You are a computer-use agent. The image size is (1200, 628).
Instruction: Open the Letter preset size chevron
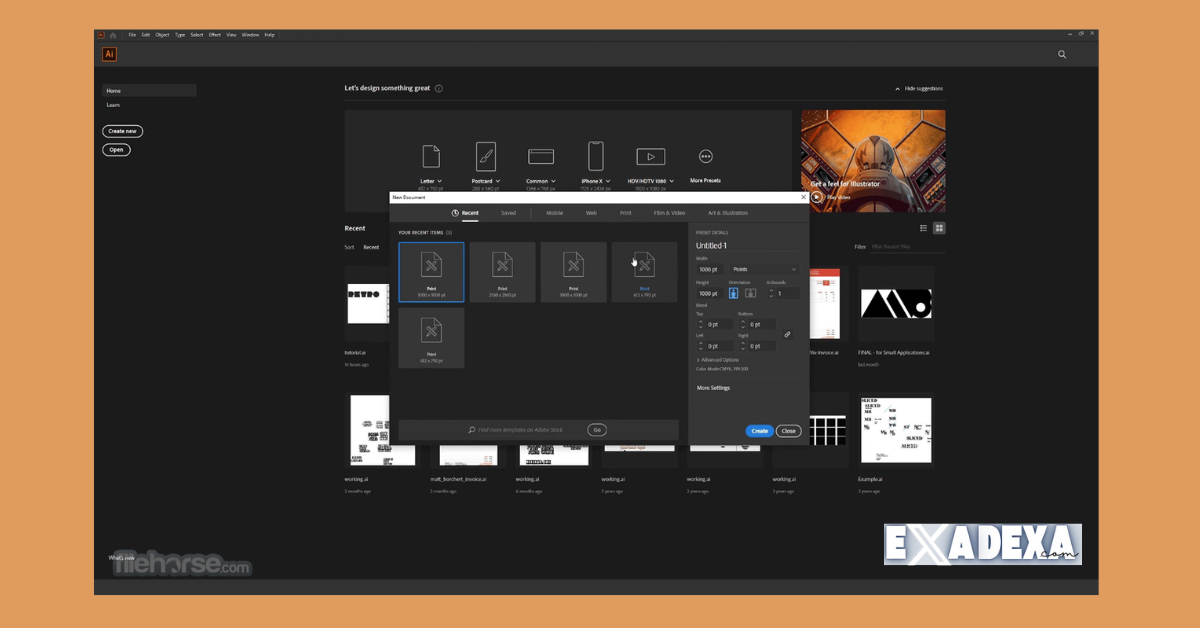(x=440, y=181)
